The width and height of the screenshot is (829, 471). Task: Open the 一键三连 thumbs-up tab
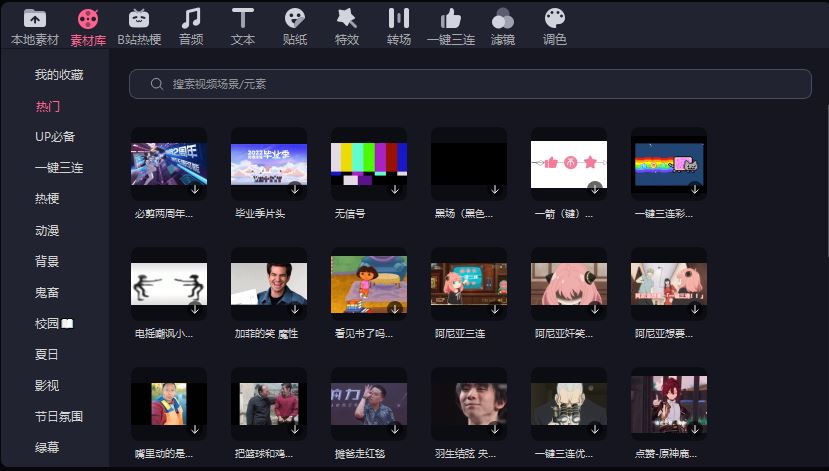pos(450,26)
